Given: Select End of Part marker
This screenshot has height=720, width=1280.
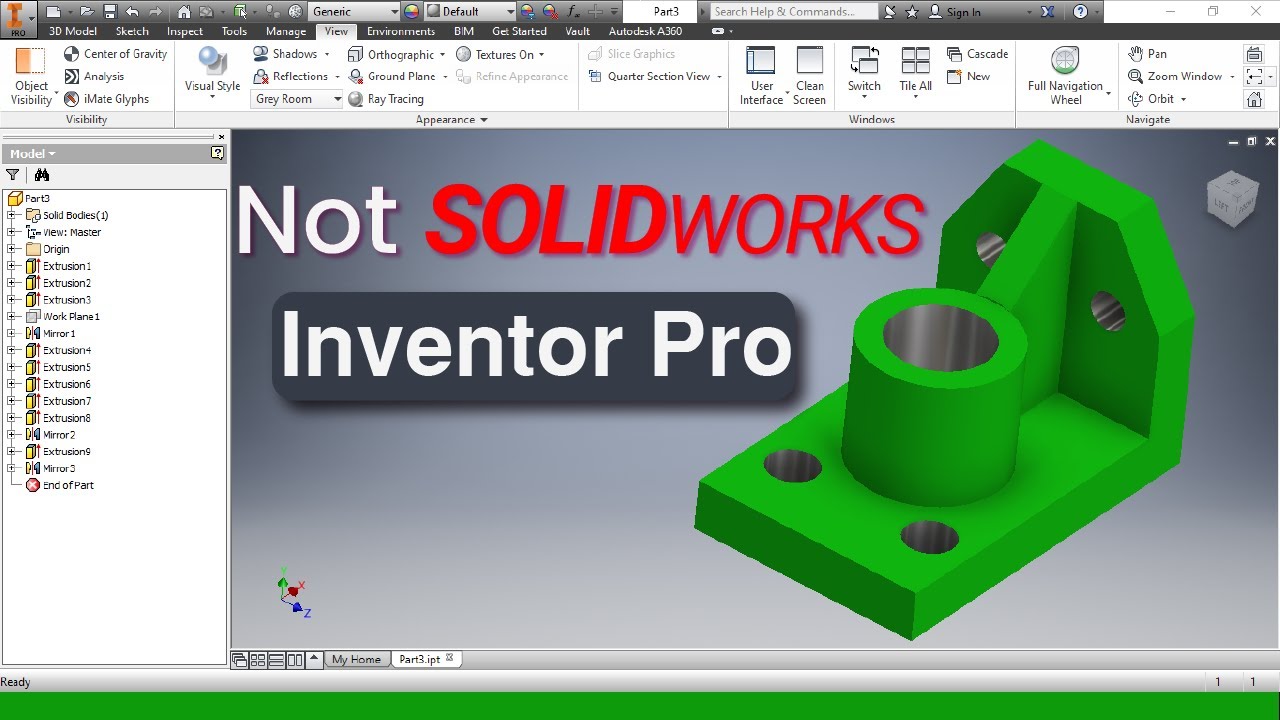Looking at the screenshot, I should 68,485.
